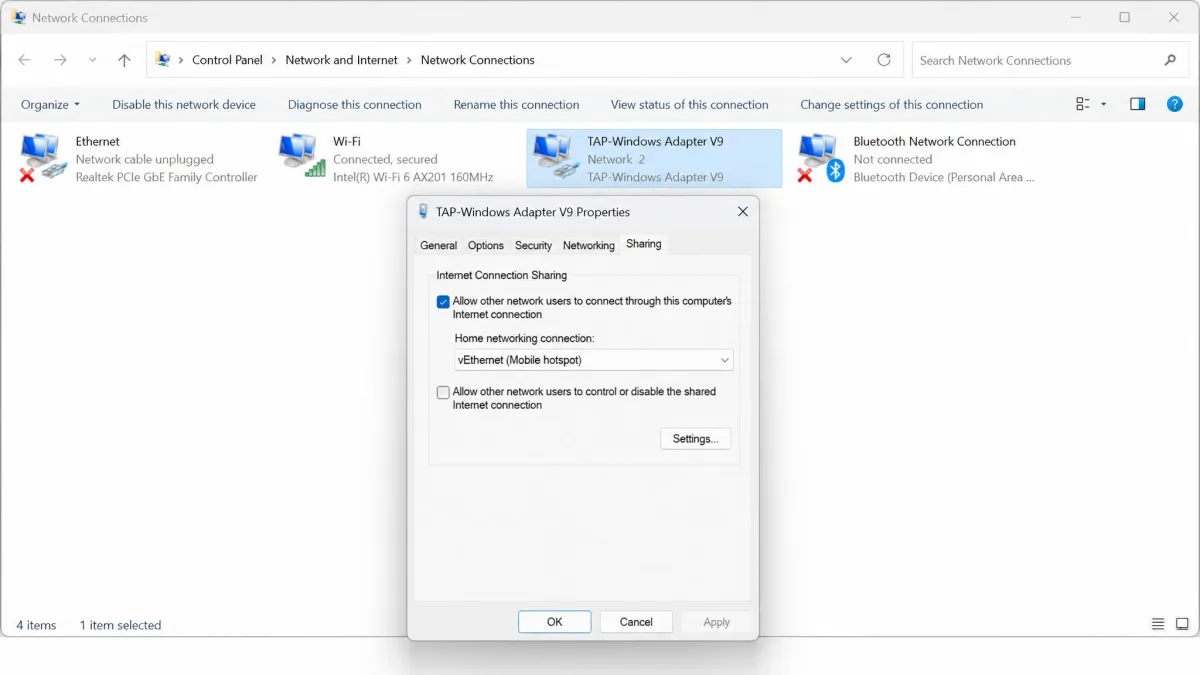Uncheck allow users to connect through Internet connection
Image resolution: width=1200 pixels, height=675 pixels.
click(x=443, y=301)
